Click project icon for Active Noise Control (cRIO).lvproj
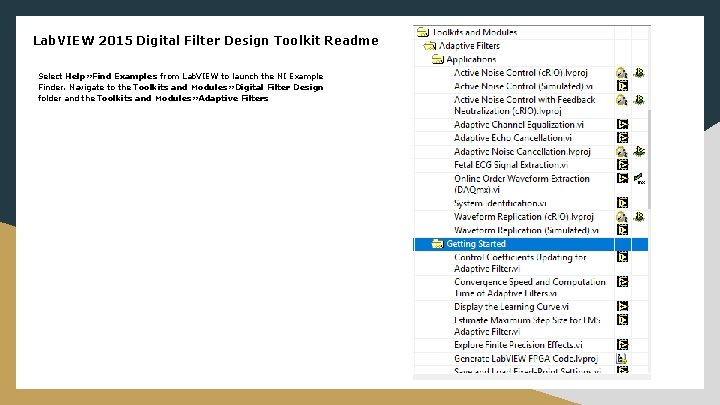 [622, 73]
